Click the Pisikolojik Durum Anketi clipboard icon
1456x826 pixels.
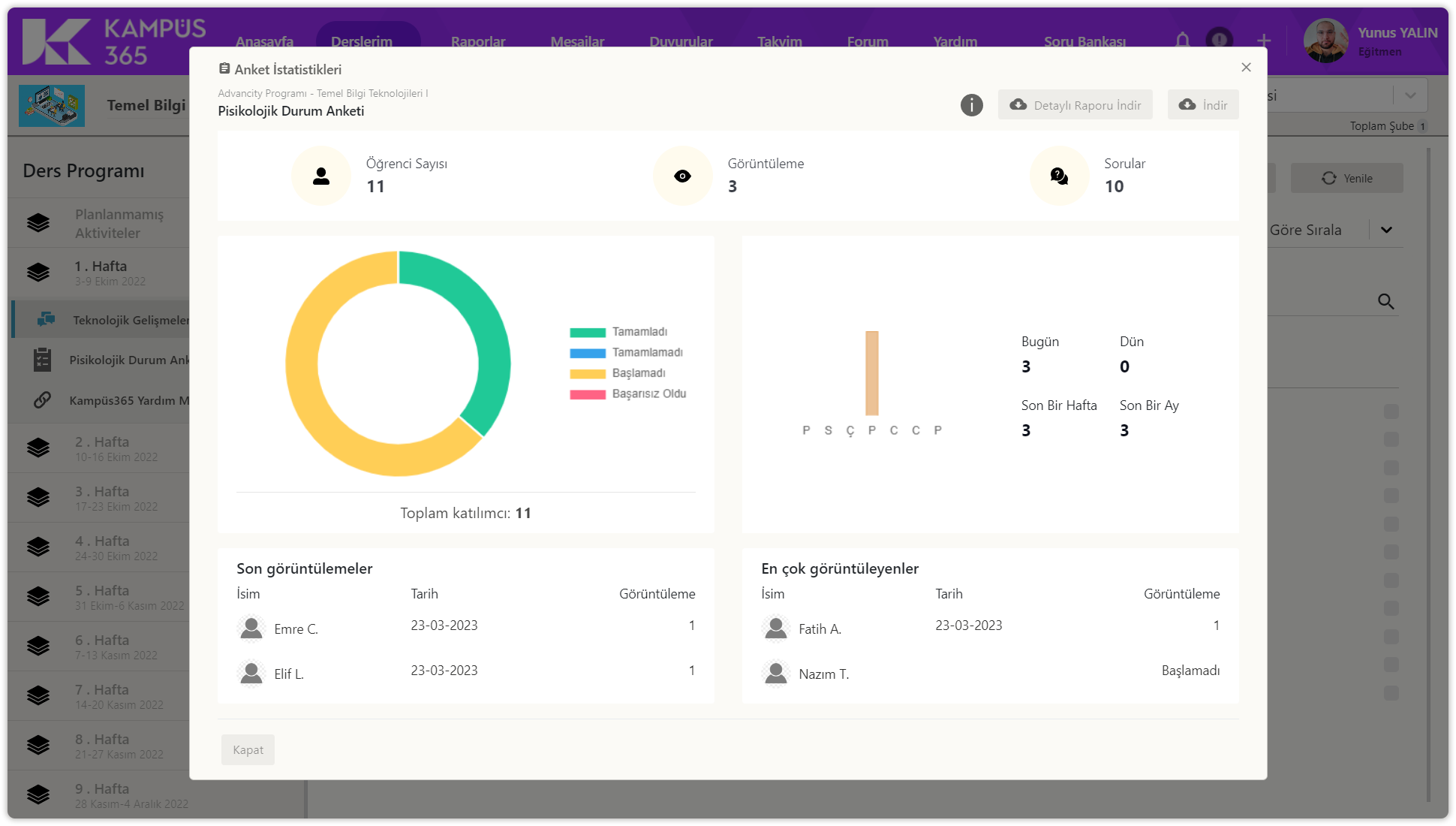pos(42,360)
